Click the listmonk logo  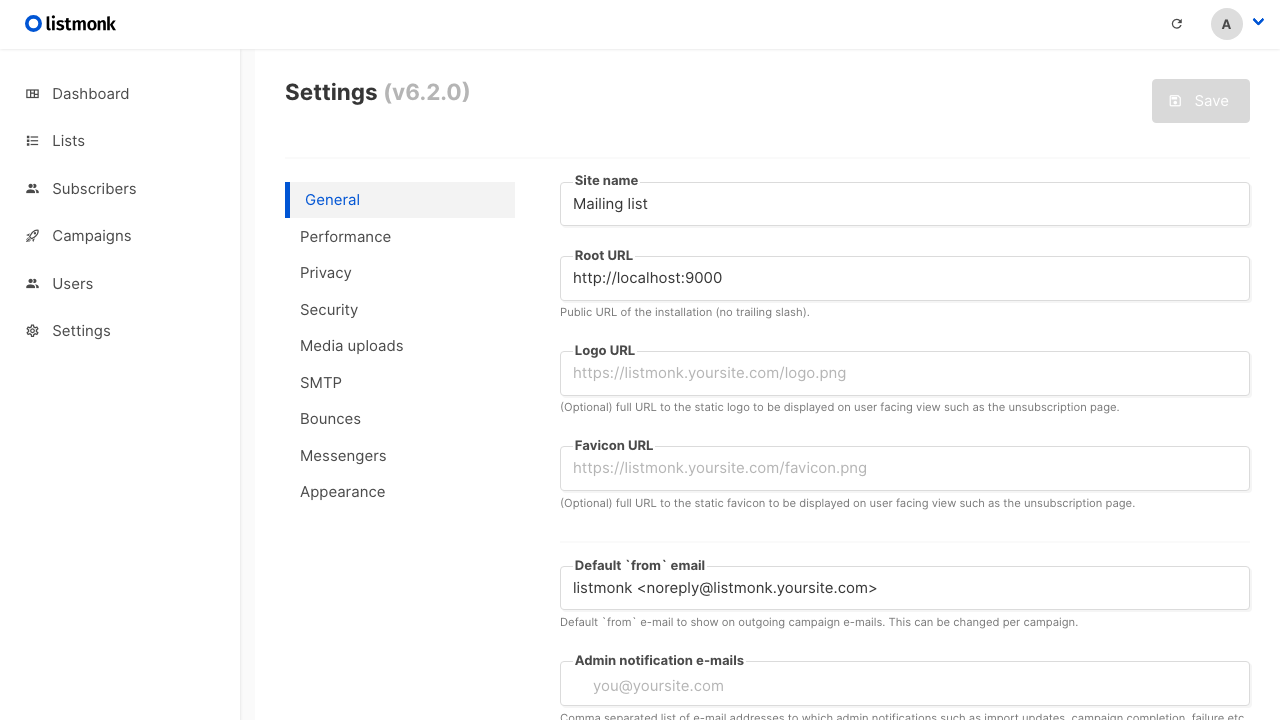coord(70,24)
